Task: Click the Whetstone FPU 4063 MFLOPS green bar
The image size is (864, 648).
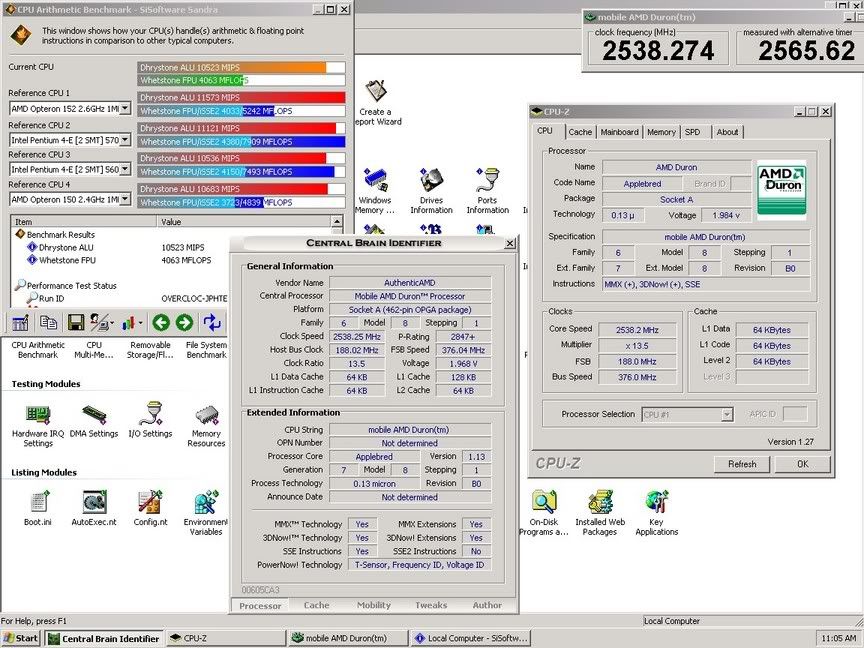Action: pyautogui.click(x=191, y=80)
